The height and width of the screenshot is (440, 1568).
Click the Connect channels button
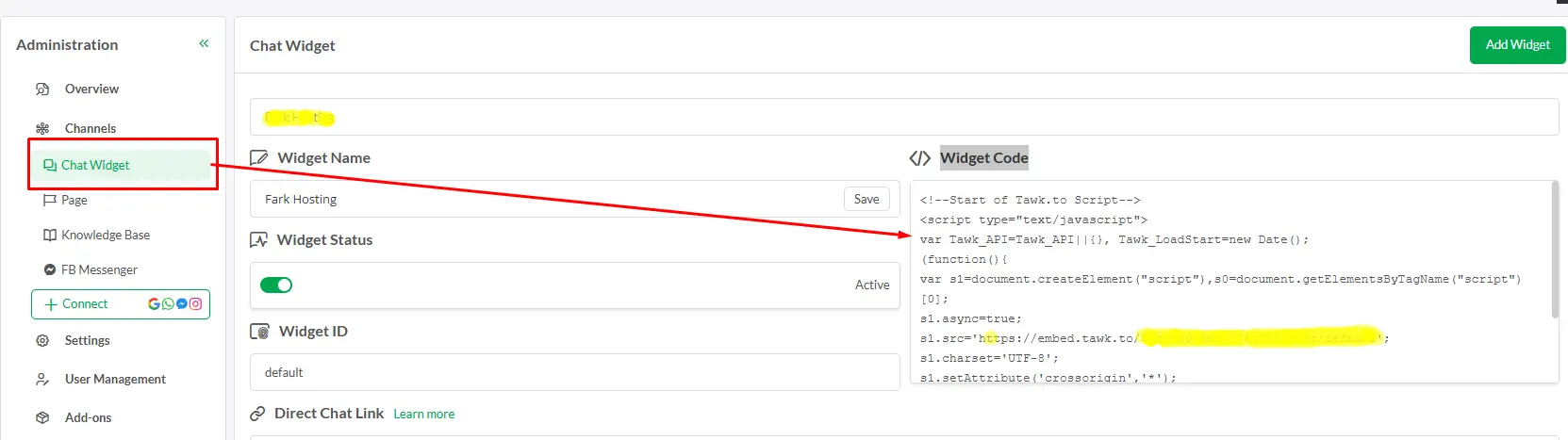[x=121, y=304]
